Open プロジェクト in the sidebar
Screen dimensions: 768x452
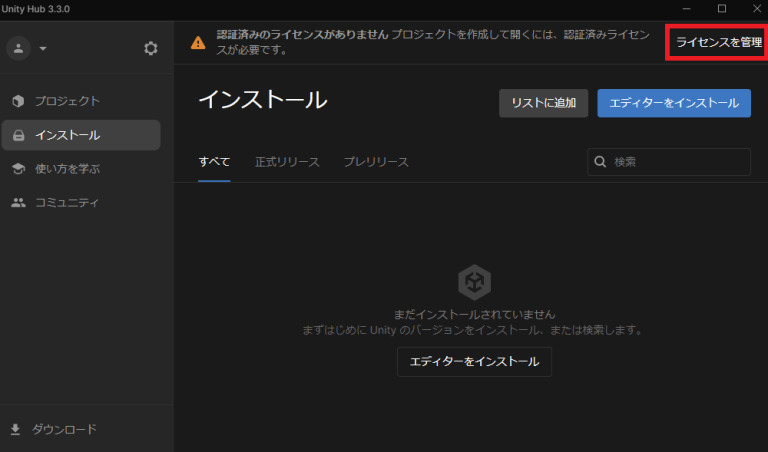point(67,101)
